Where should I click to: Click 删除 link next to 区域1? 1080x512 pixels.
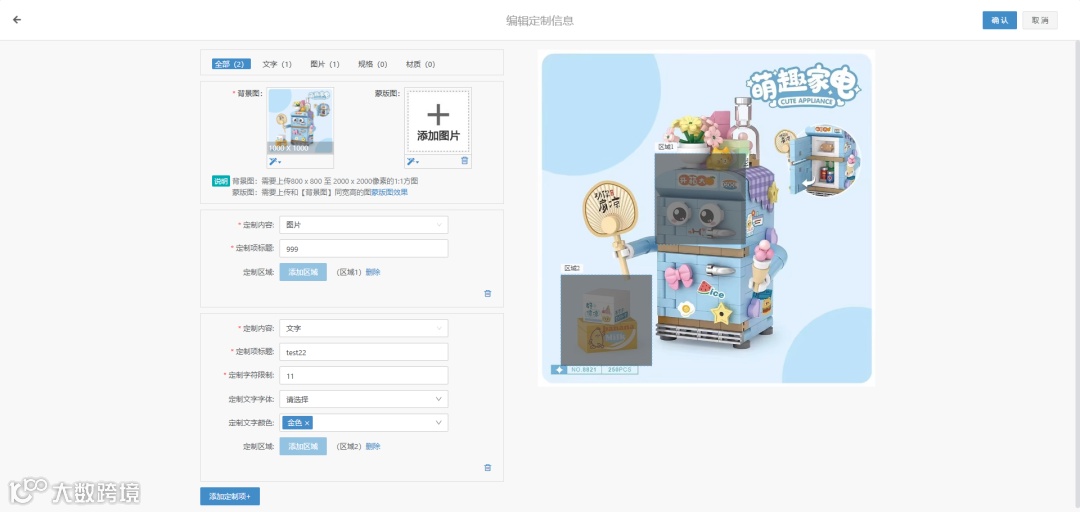(373, 272)
